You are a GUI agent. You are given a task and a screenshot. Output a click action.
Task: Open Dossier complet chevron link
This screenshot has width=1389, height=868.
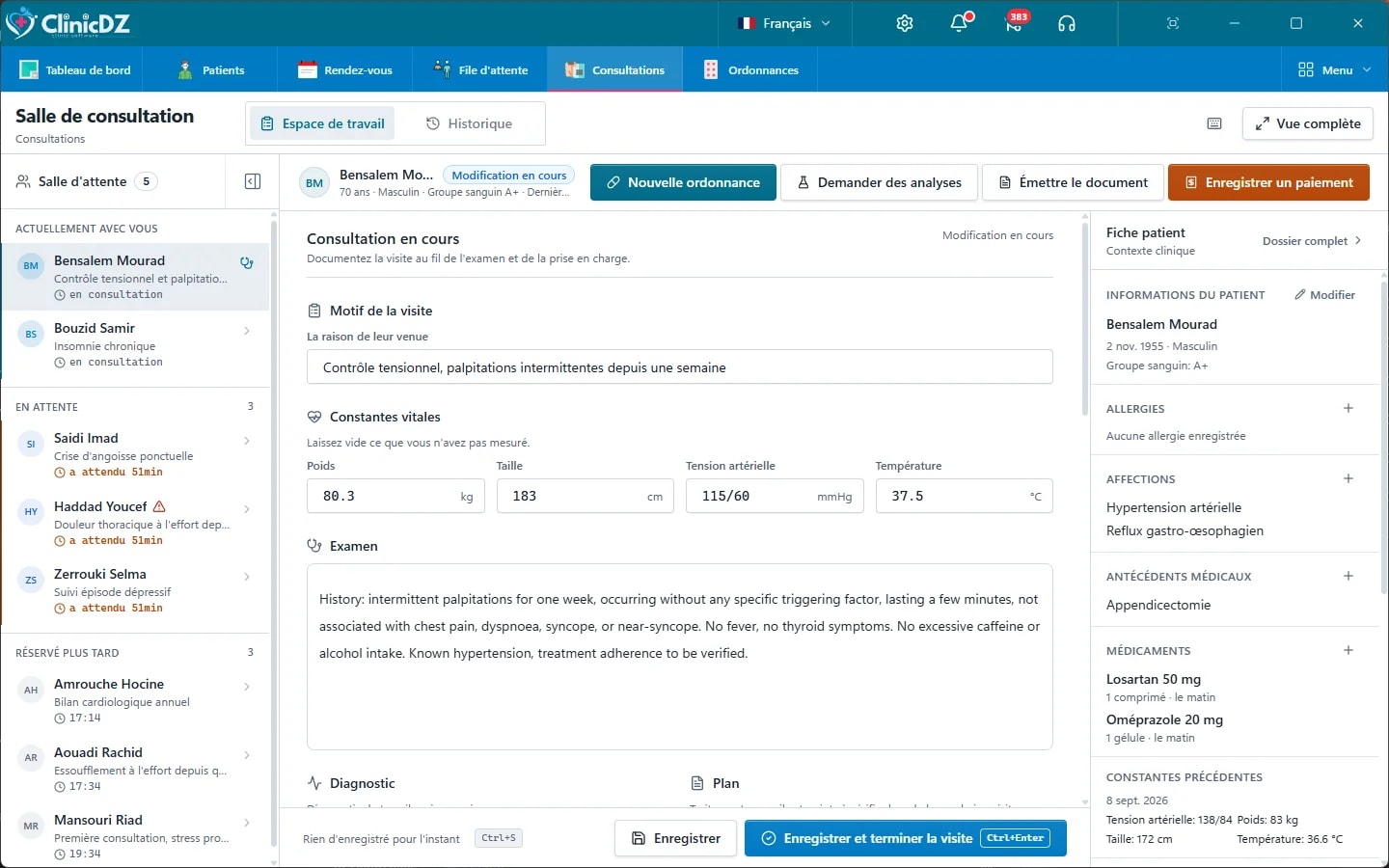[1312, 241]
